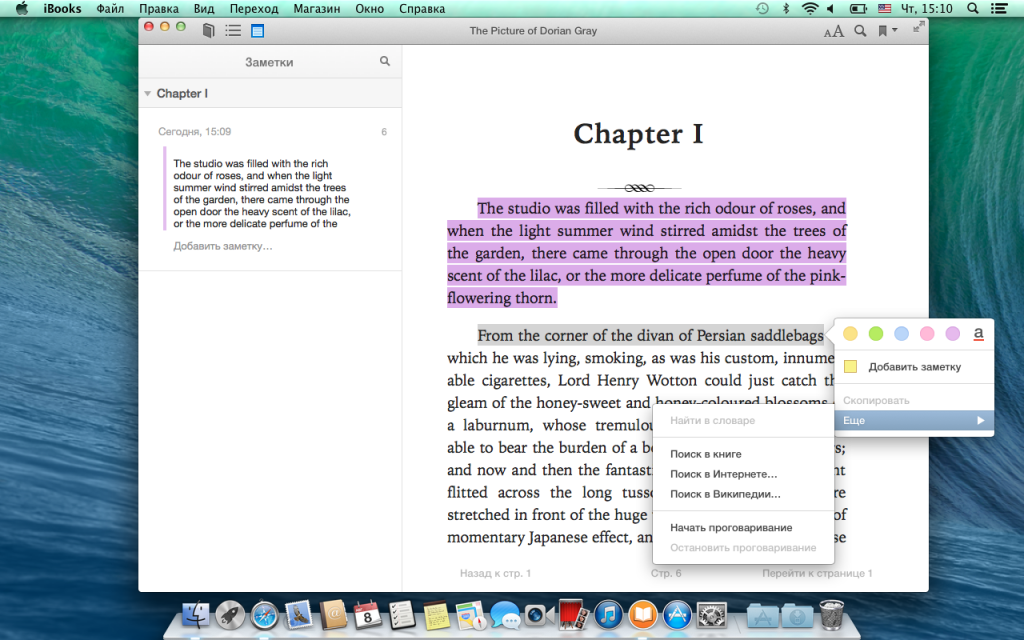This screenshot has height=640, width=1024.
Task: Collapse the Chapter I section triangle
Action: [148, 93]
